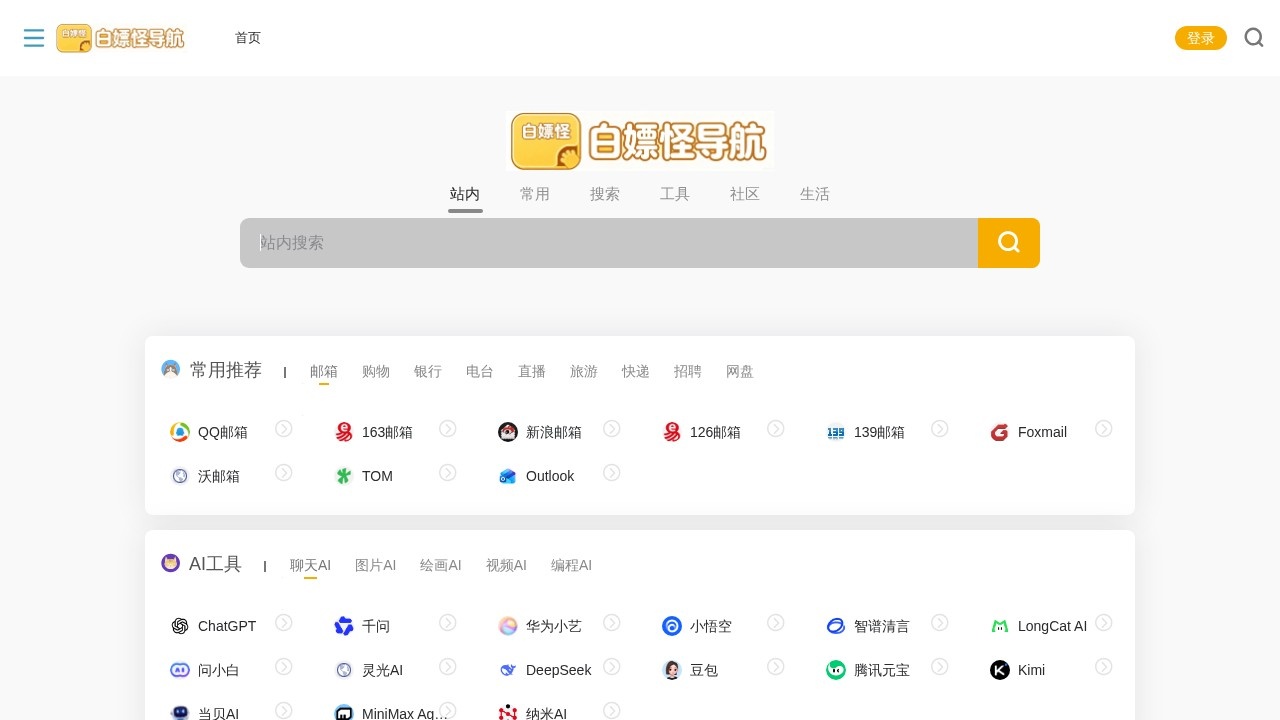
Task: Switch to the 视频AI tab
Action: 506,565
